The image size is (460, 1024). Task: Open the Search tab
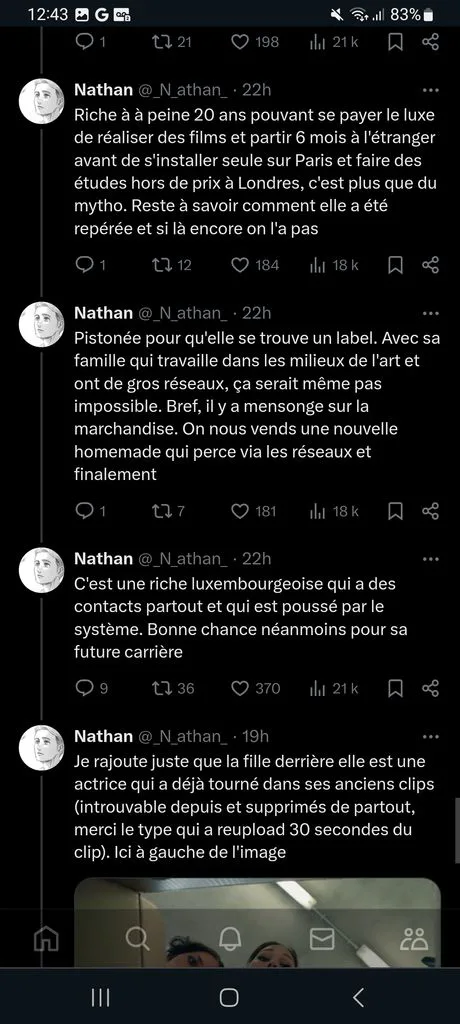click(137, 938)
